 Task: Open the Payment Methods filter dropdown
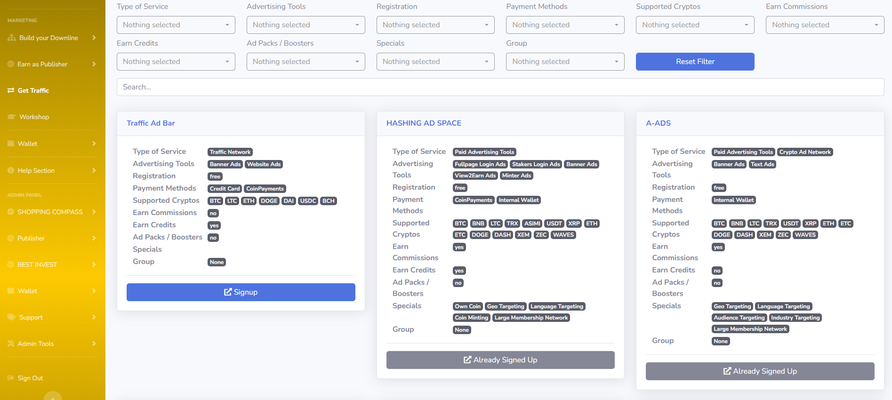565,25
